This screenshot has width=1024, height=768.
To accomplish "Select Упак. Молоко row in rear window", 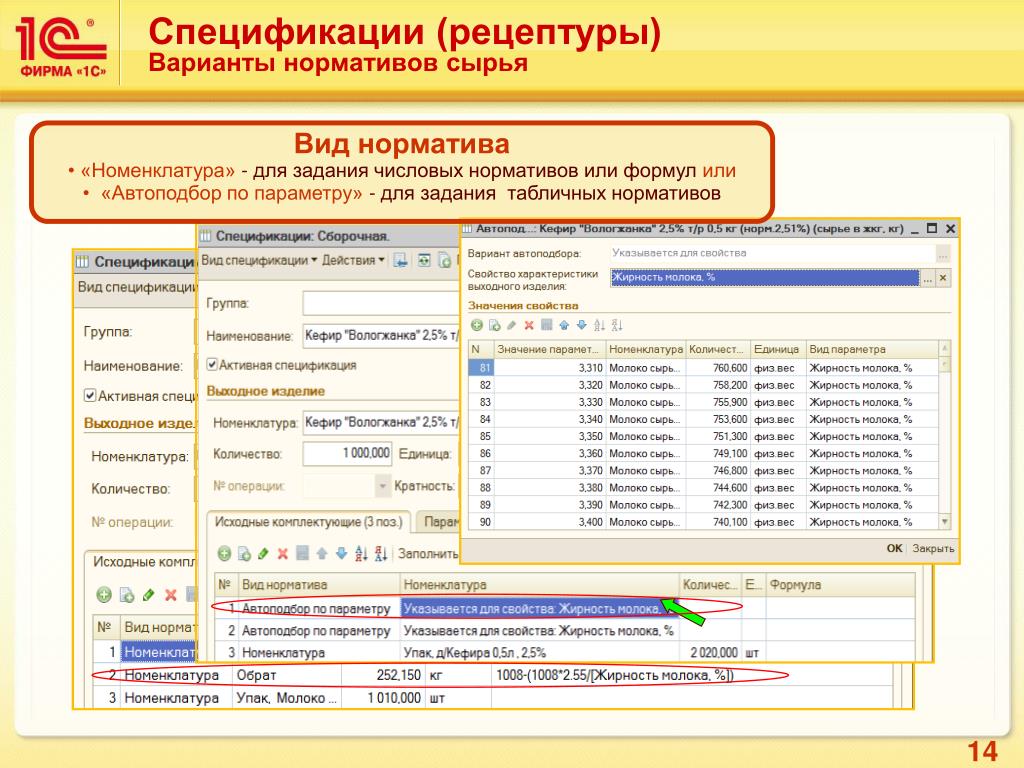I will [492, 698].
